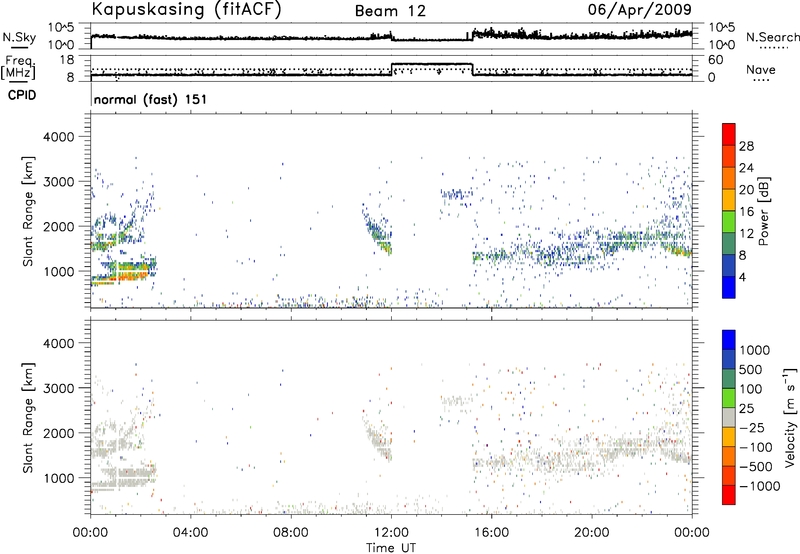Click the 16:00 time tick label
This screenshot has height=554, width=800.
(x=491, y=533)
